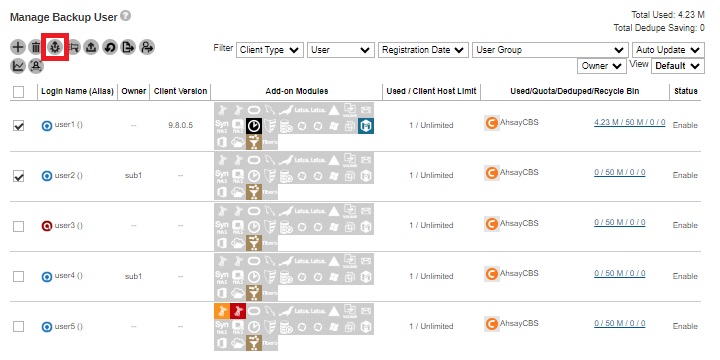Open the Registration Date filter dropdown

coord(423,50)
